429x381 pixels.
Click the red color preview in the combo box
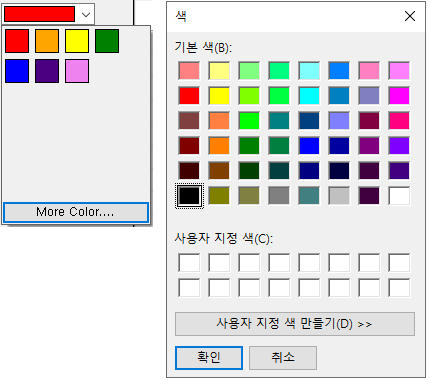(39, 14)
